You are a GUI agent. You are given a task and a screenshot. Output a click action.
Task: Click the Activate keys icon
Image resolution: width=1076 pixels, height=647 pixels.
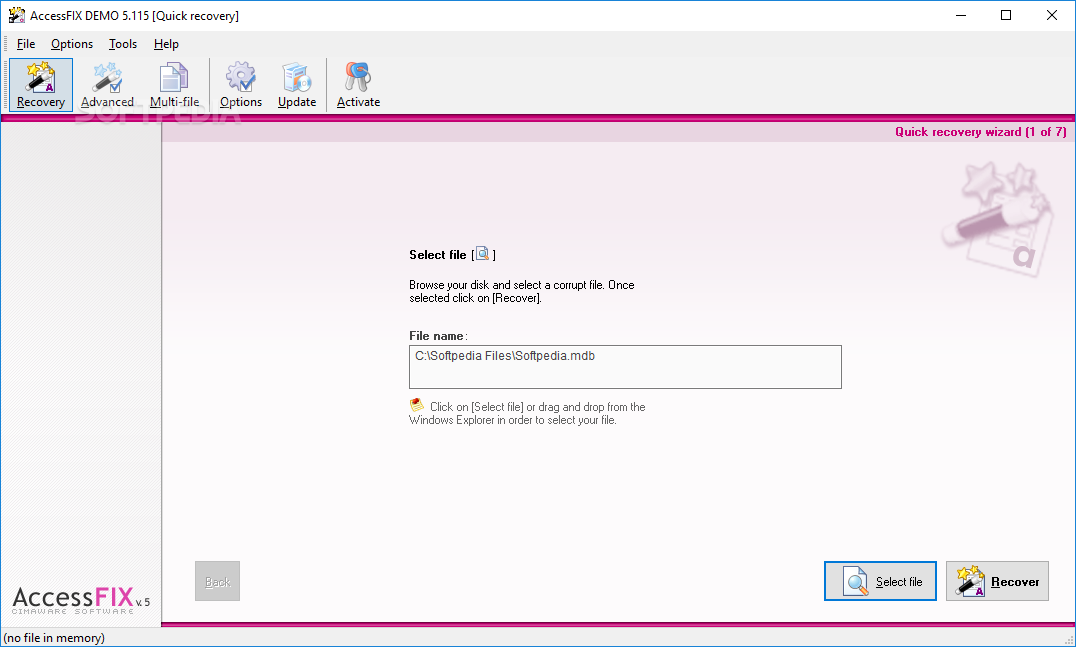[x=358, y=85]
